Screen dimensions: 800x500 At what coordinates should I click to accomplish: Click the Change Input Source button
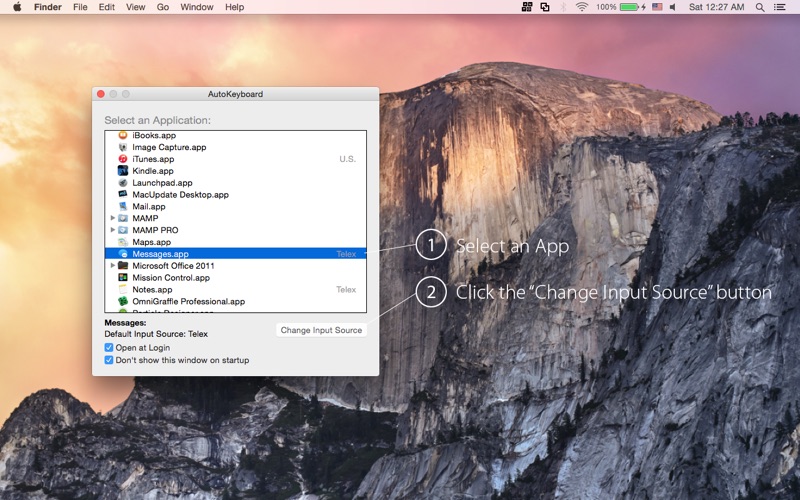321,330
